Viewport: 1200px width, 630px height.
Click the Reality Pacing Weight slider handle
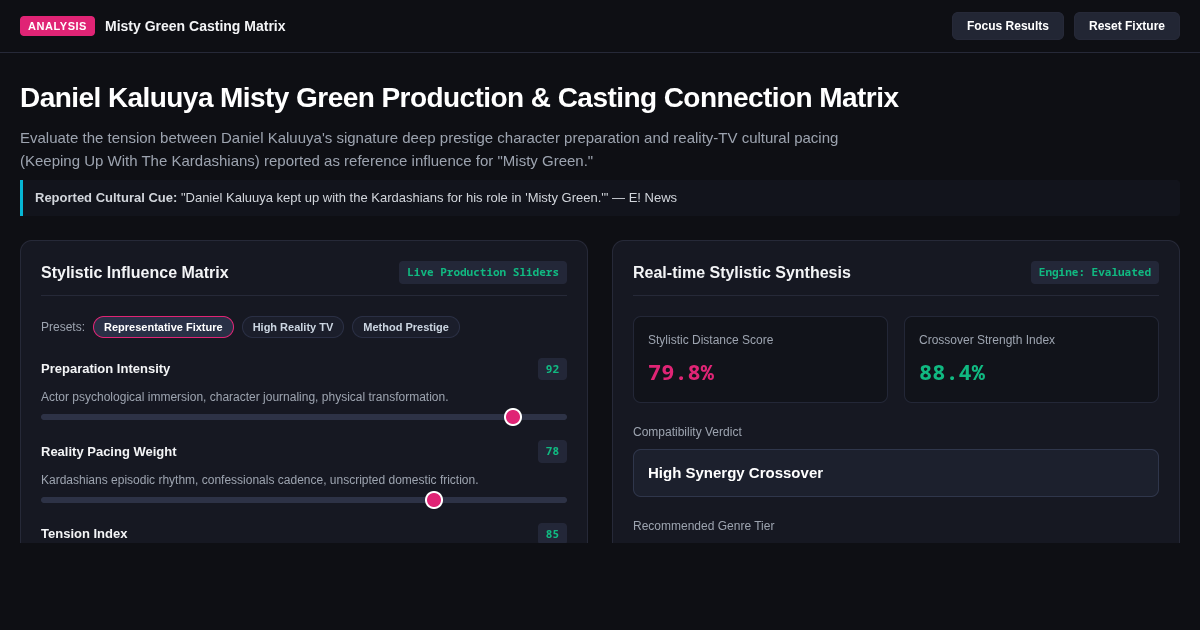click(434, 500)
